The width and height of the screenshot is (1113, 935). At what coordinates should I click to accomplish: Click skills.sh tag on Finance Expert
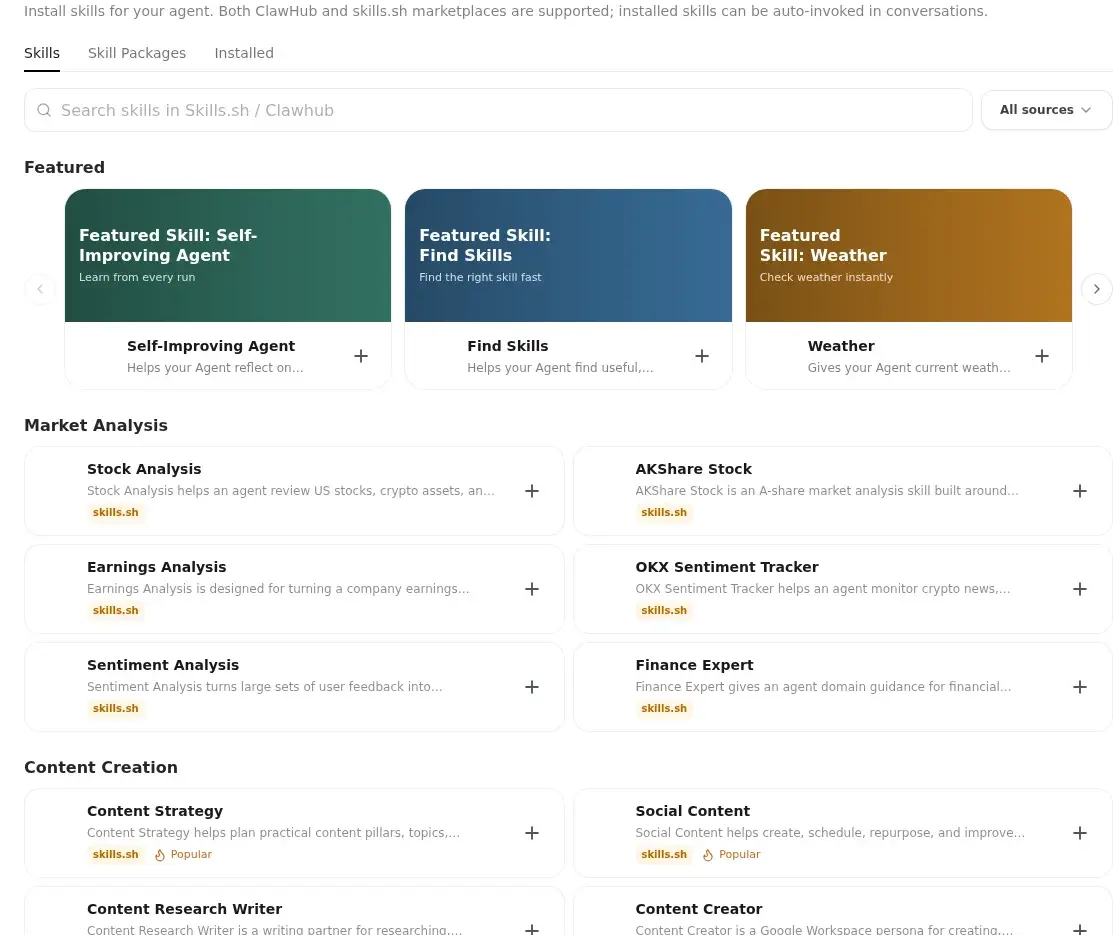(664, 709)
